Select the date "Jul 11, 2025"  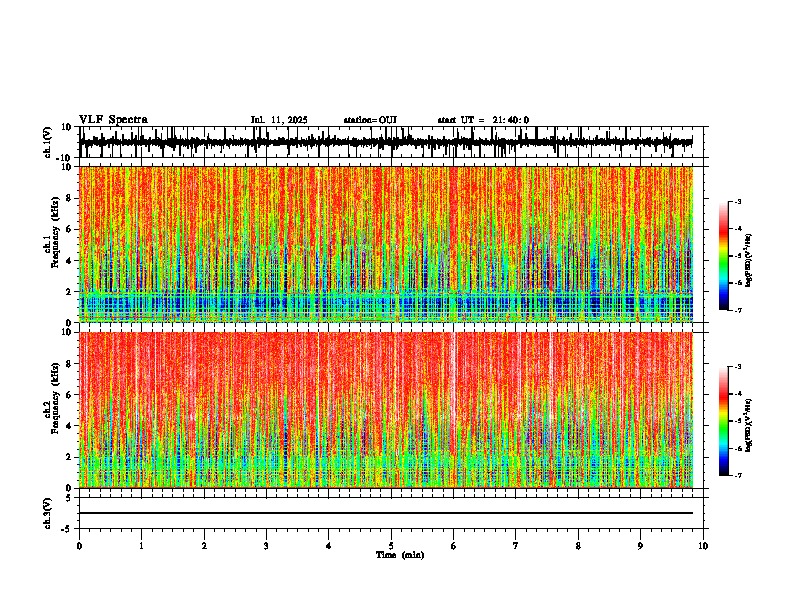click(279, 120)
